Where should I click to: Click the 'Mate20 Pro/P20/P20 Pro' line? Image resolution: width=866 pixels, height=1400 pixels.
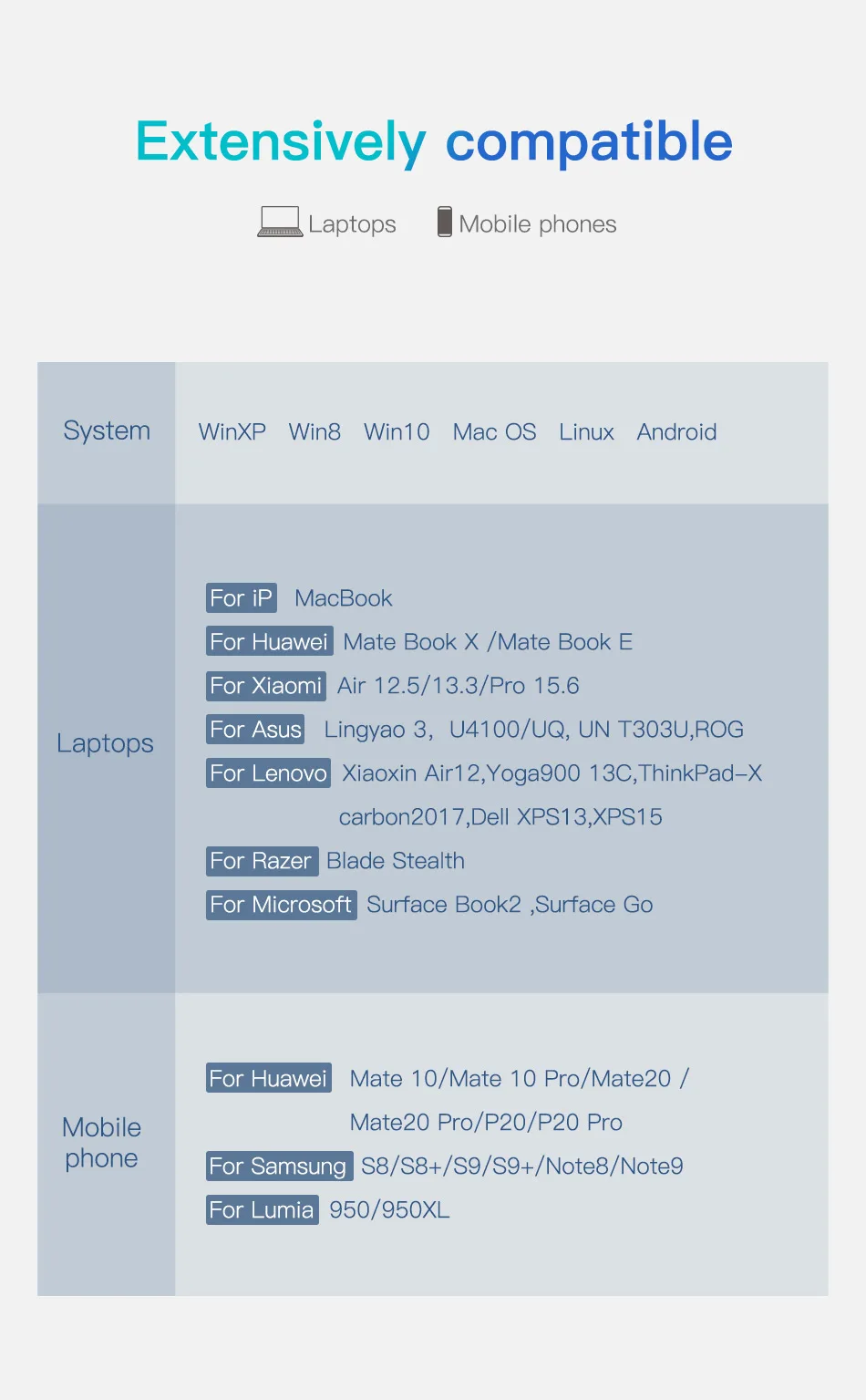point(486,1123)
